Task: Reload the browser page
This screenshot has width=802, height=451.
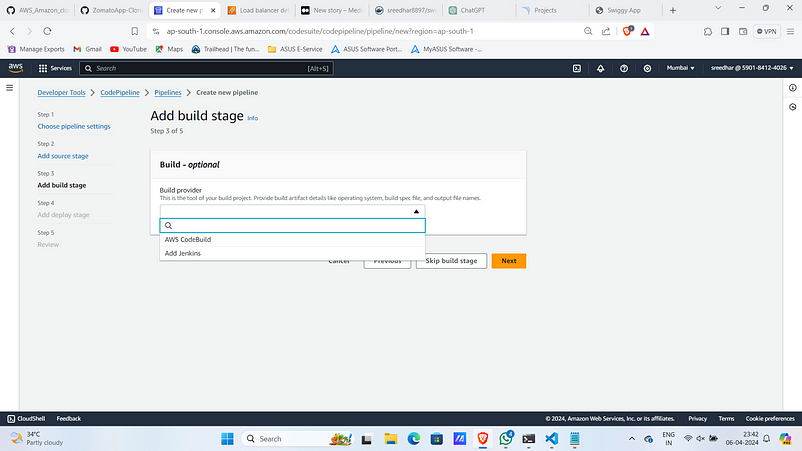Action: point(47,31)
